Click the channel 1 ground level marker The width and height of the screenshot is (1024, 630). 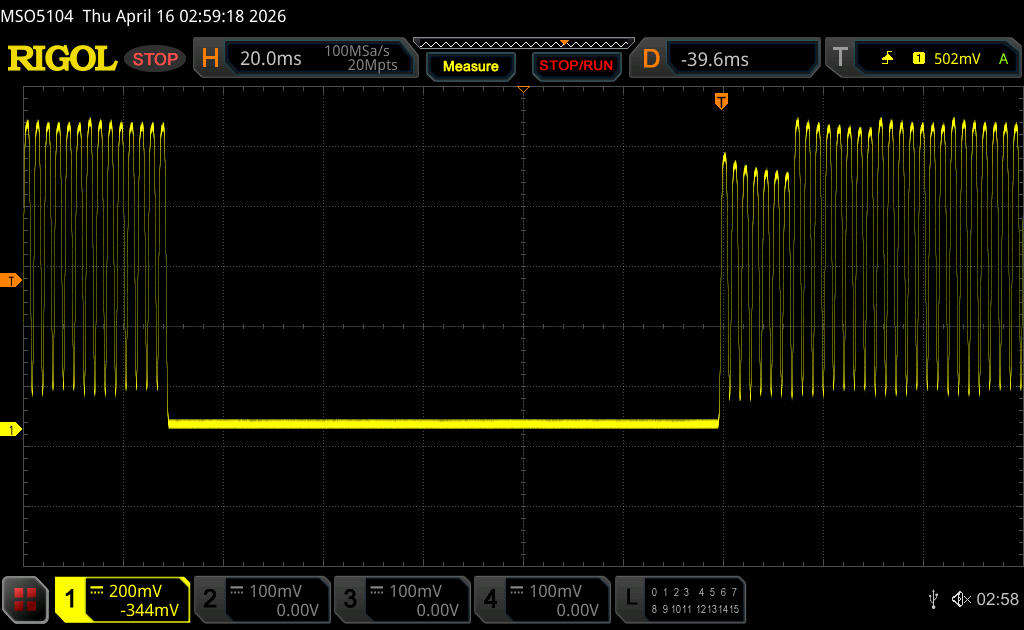coord(11,429)
